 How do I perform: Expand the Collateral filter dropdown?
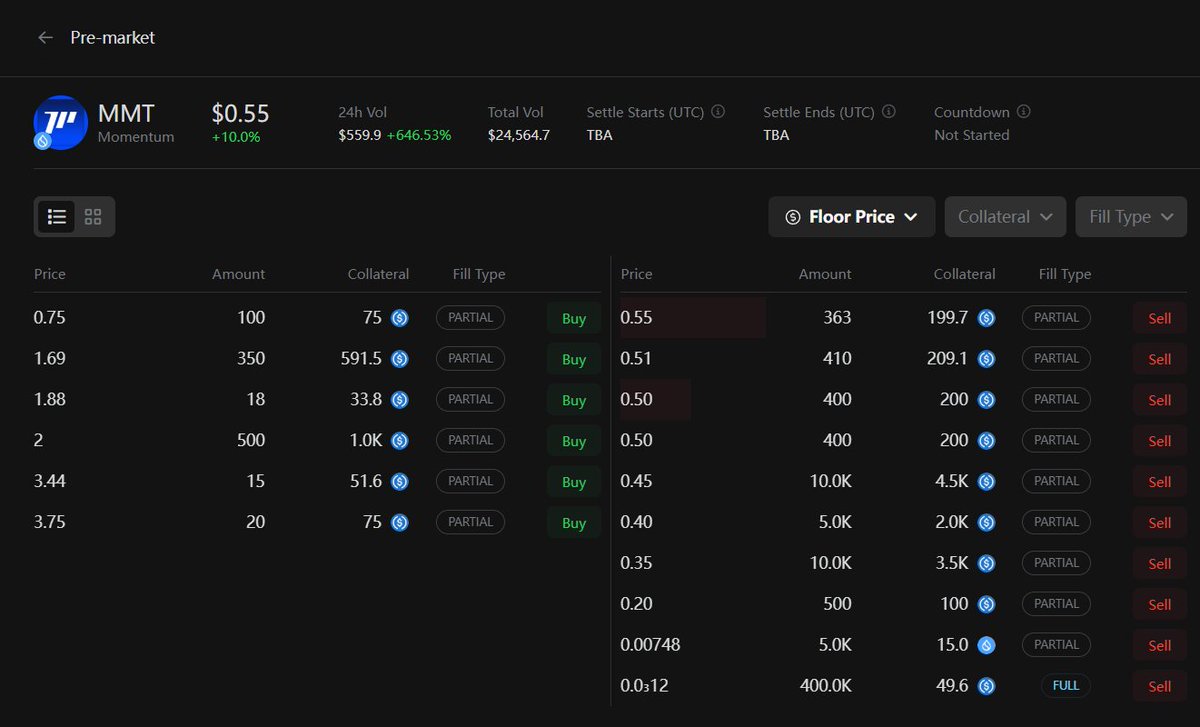(x=1004, y=217)
